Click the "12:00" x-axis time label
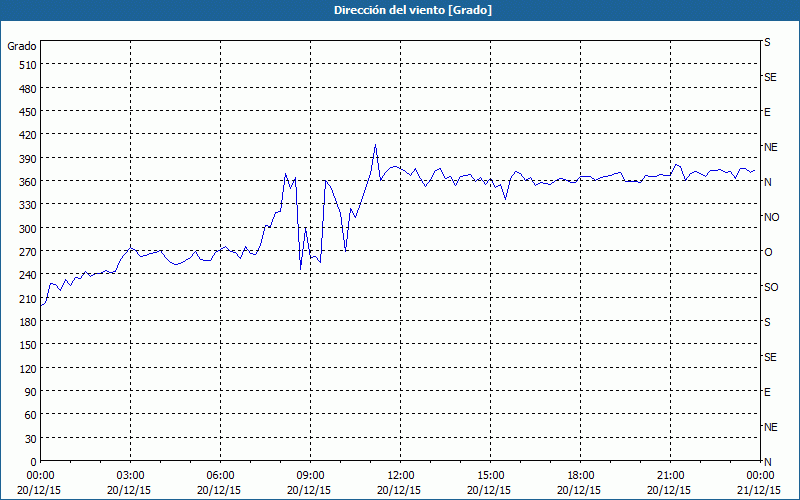Viewport: 800px width, 500px height. pyautogui.click(x=401, y=476)
